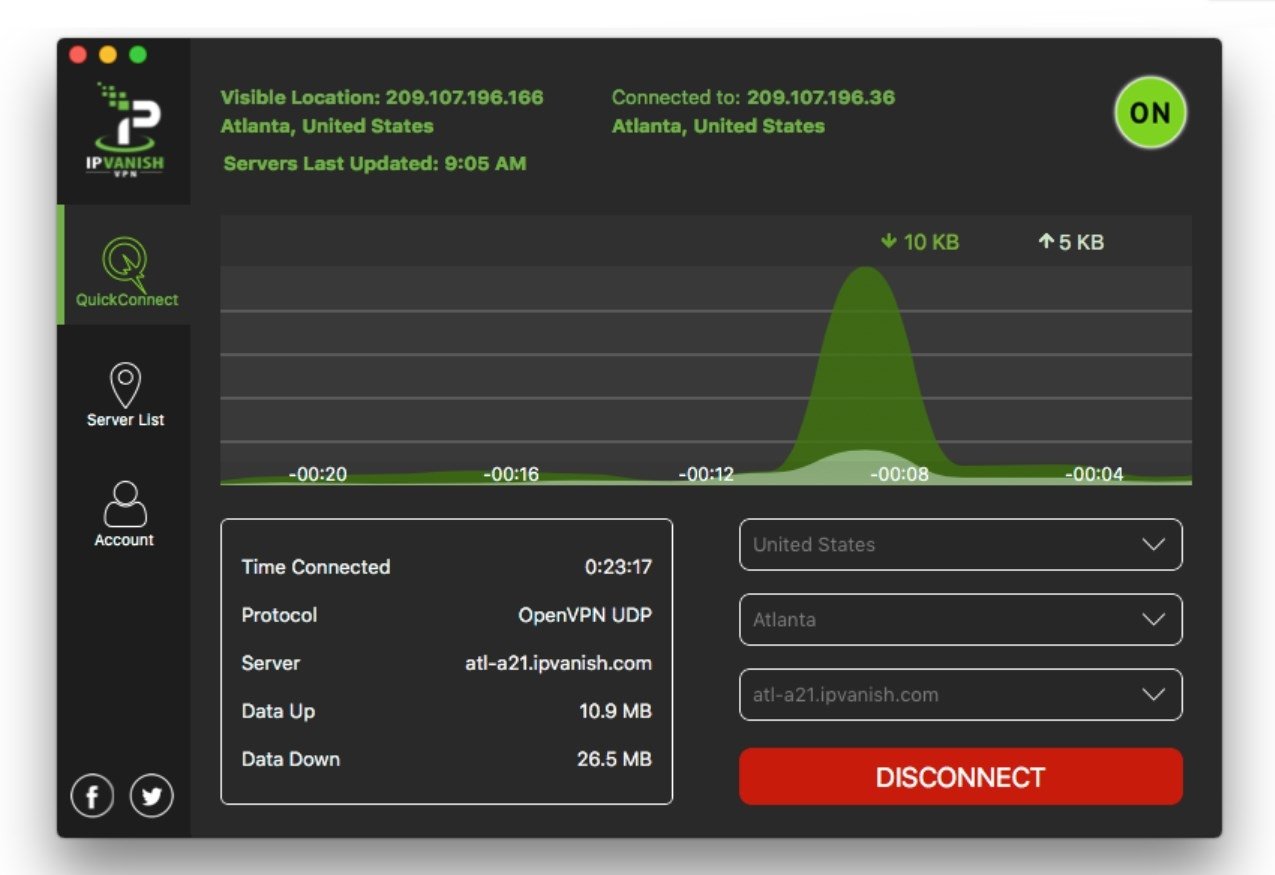Click the red DISCONNECT button

(961, 777)
